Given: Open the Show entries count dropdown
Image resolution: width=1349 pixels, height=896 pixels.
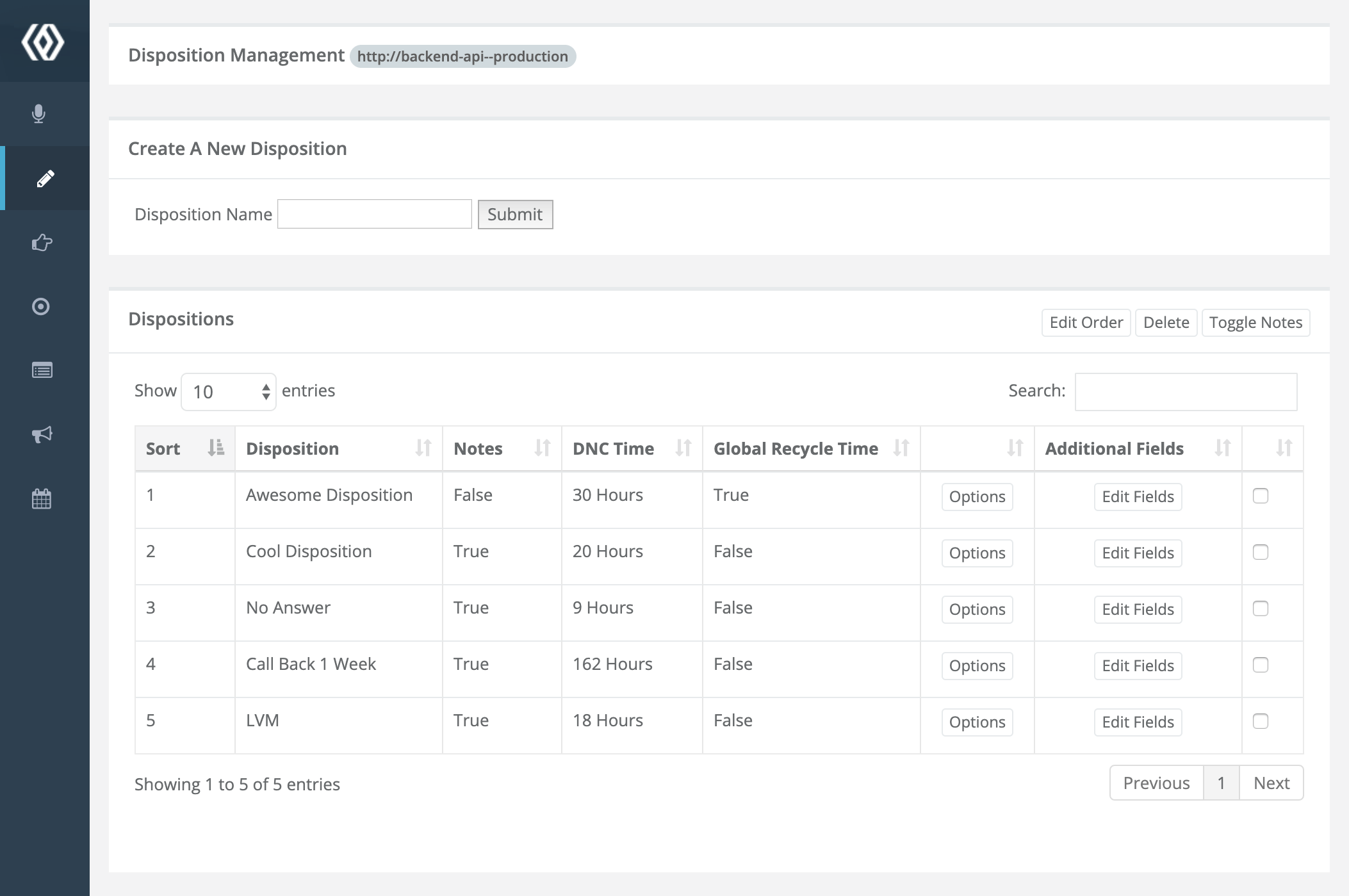Looking at the screenshot, I should (x=229, y=391).
